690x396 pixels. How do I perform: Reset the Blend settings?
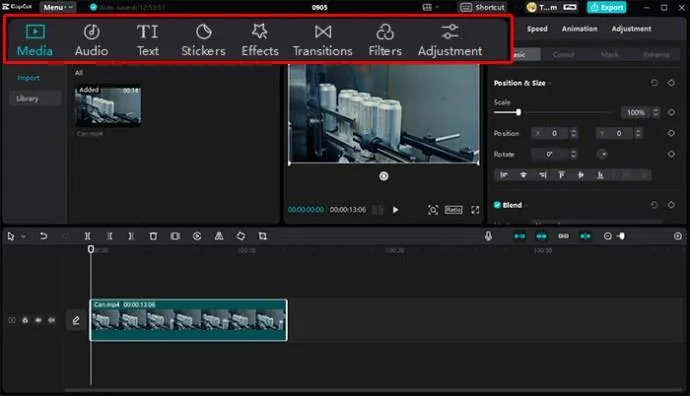click(654, 205)
